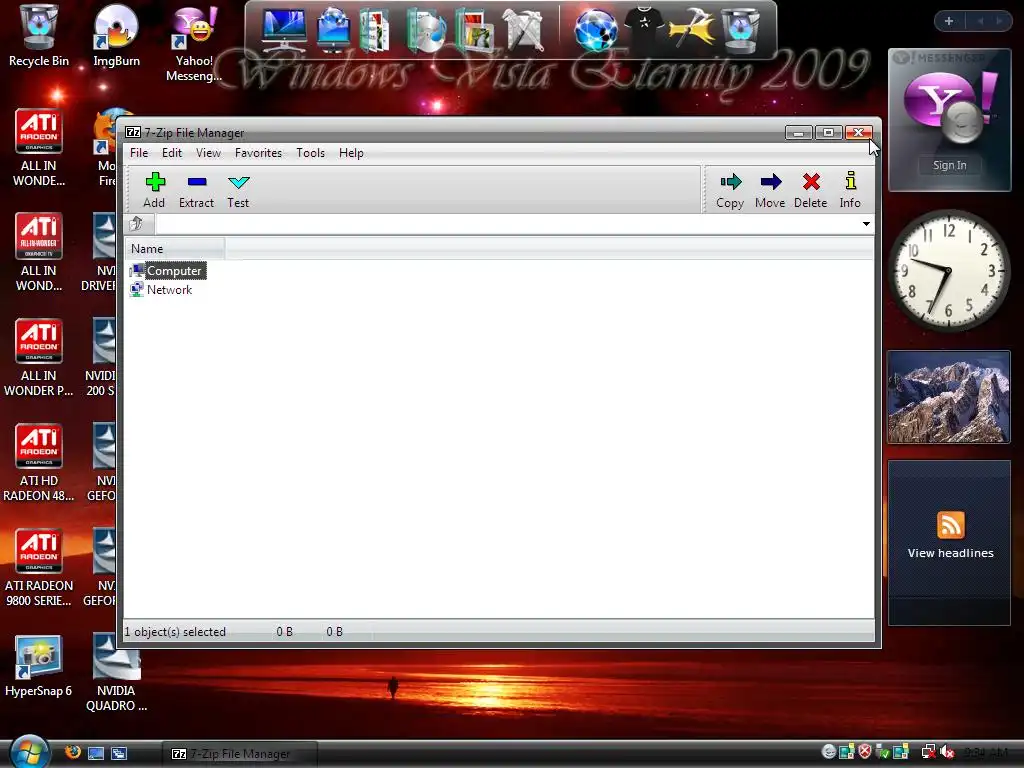Launch Firefox from the quick launch bar

pyautogui.click(x=72, y=752)
